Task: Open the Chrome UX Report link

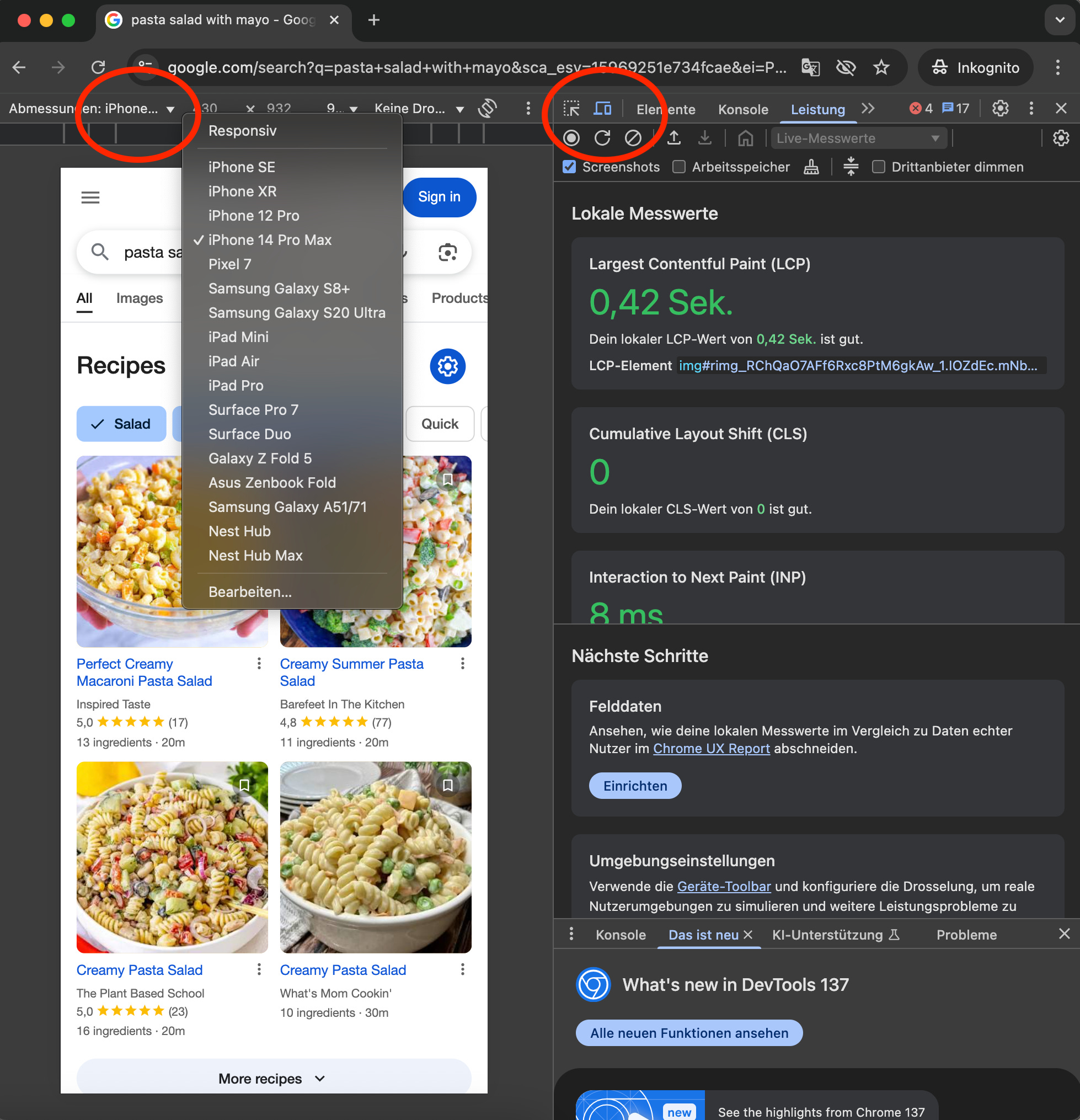Action: (x=711, y=749)
